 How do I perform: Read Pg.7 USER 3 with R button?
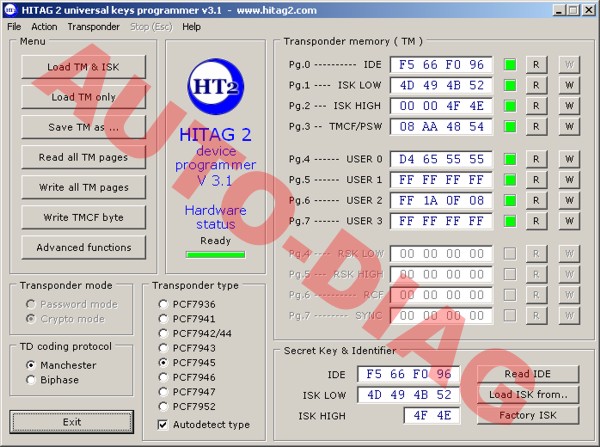point(536,221)
